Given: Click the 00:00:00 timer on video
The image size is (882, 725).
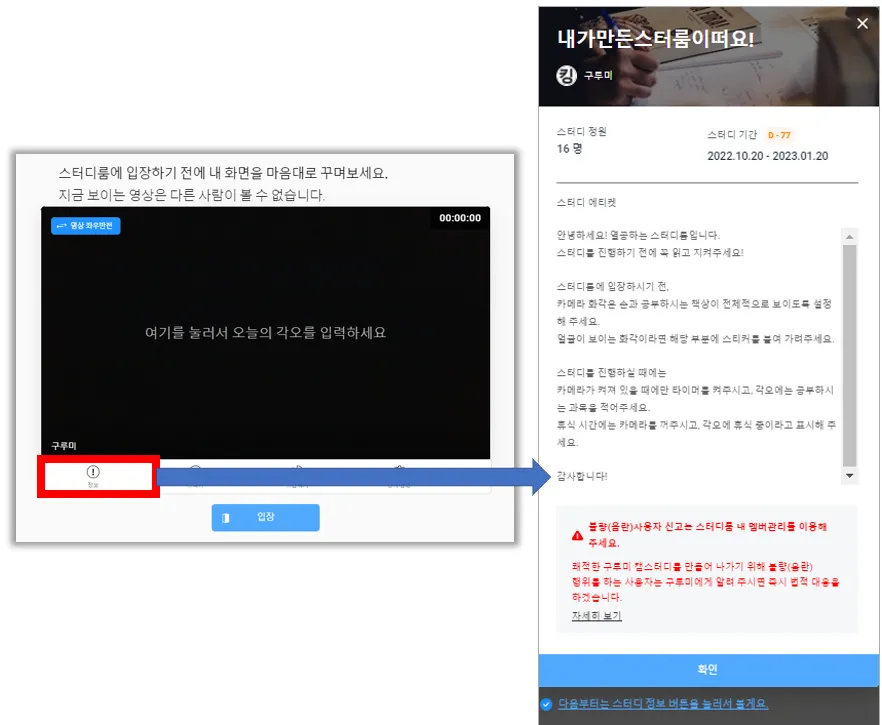Looking at the screenshot, I should (x=460, y=218).
